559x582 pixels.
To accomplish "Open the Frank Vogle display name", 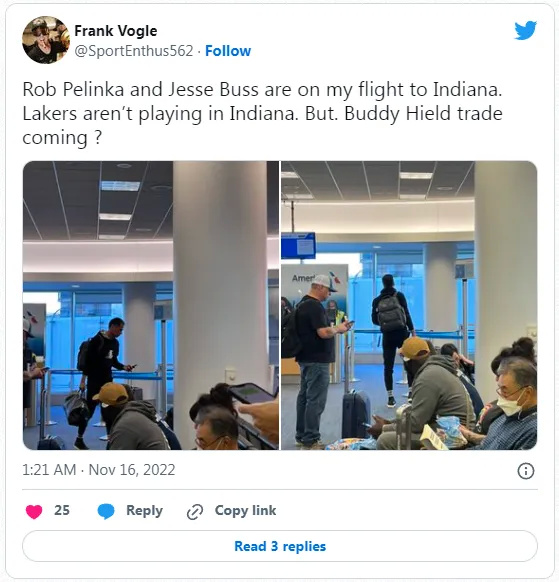I will [x=116, y=31].
